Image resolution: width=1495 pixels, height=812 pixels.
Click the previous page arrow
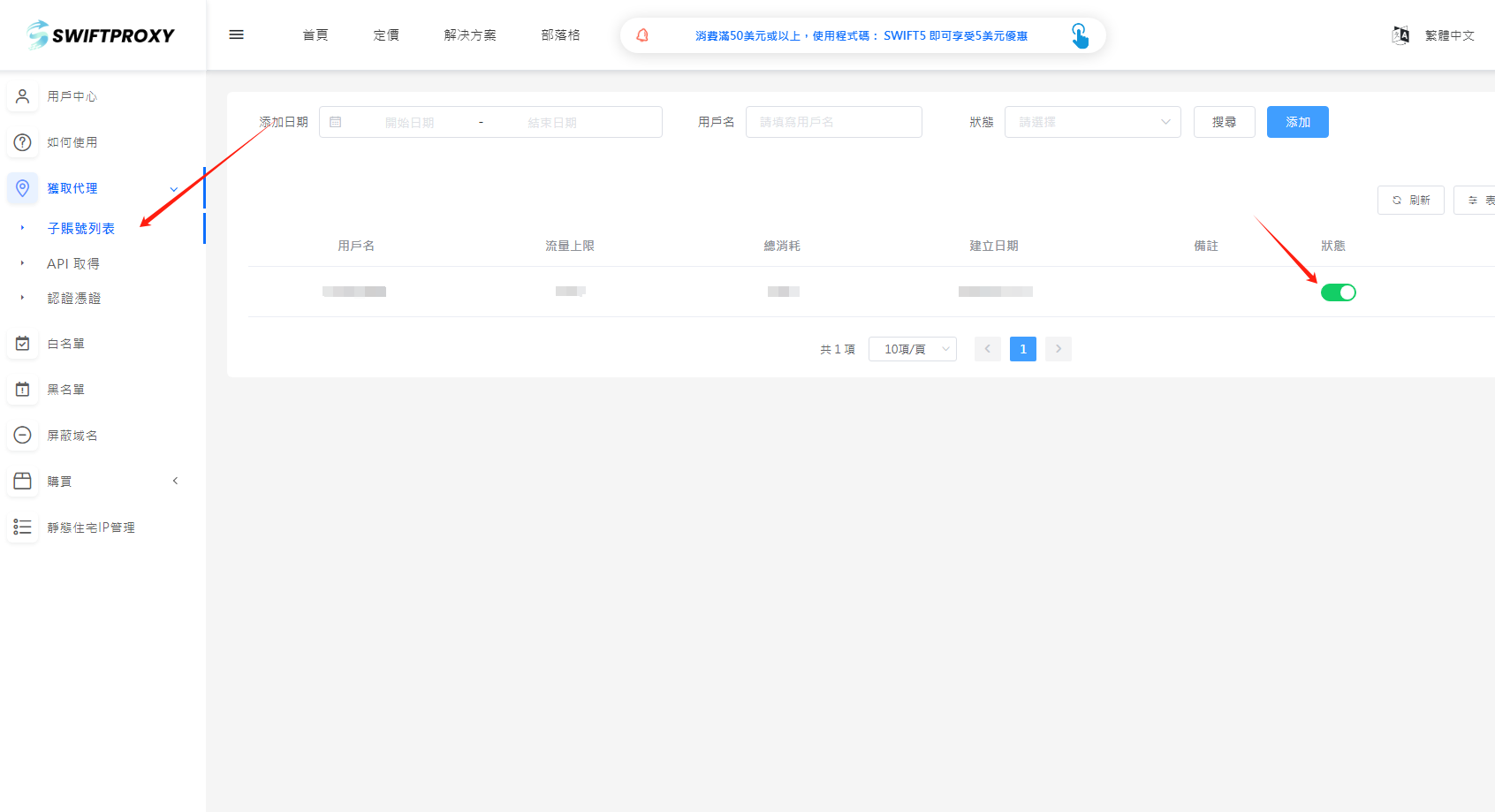987,349
